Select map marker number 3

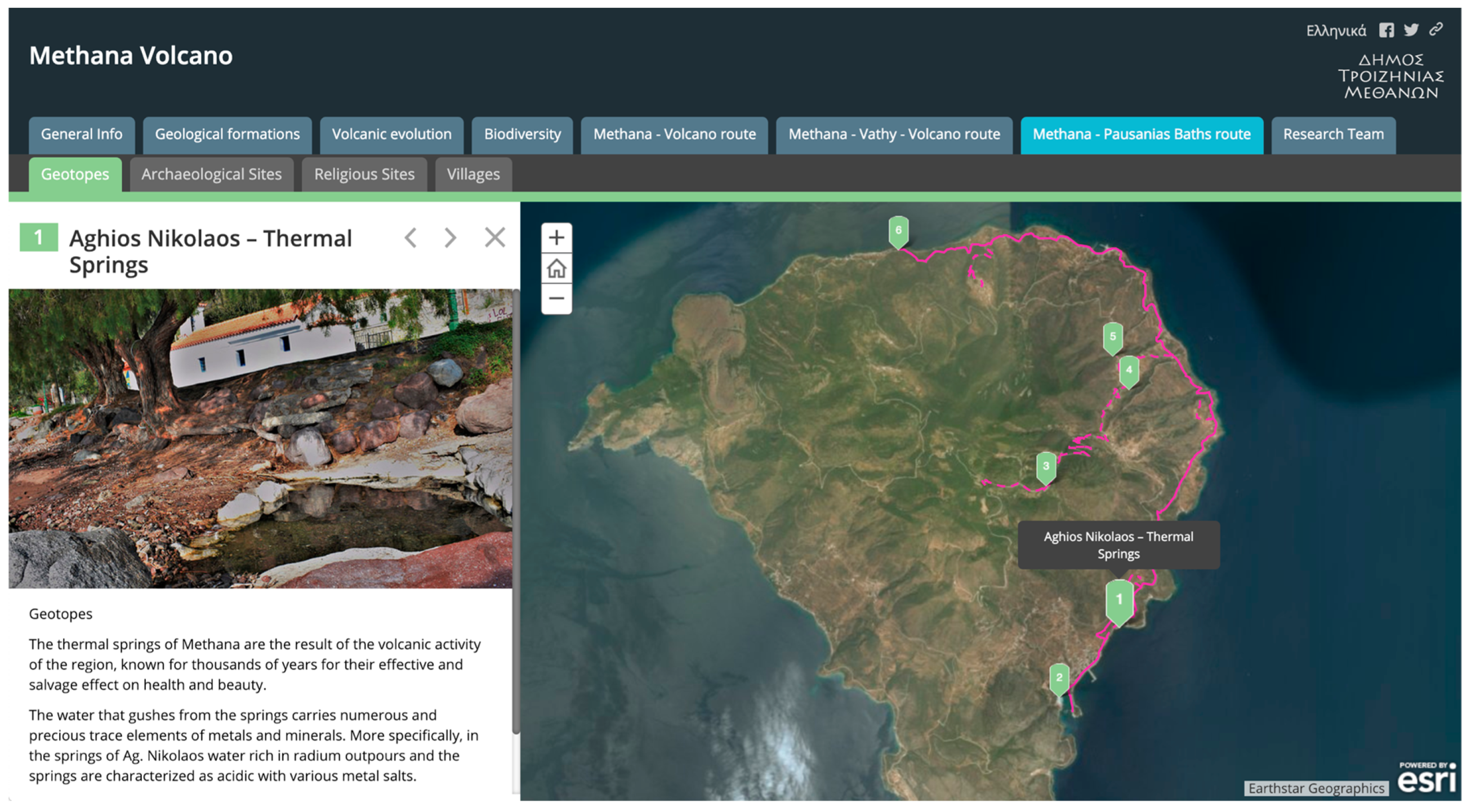click(1046, 466)
